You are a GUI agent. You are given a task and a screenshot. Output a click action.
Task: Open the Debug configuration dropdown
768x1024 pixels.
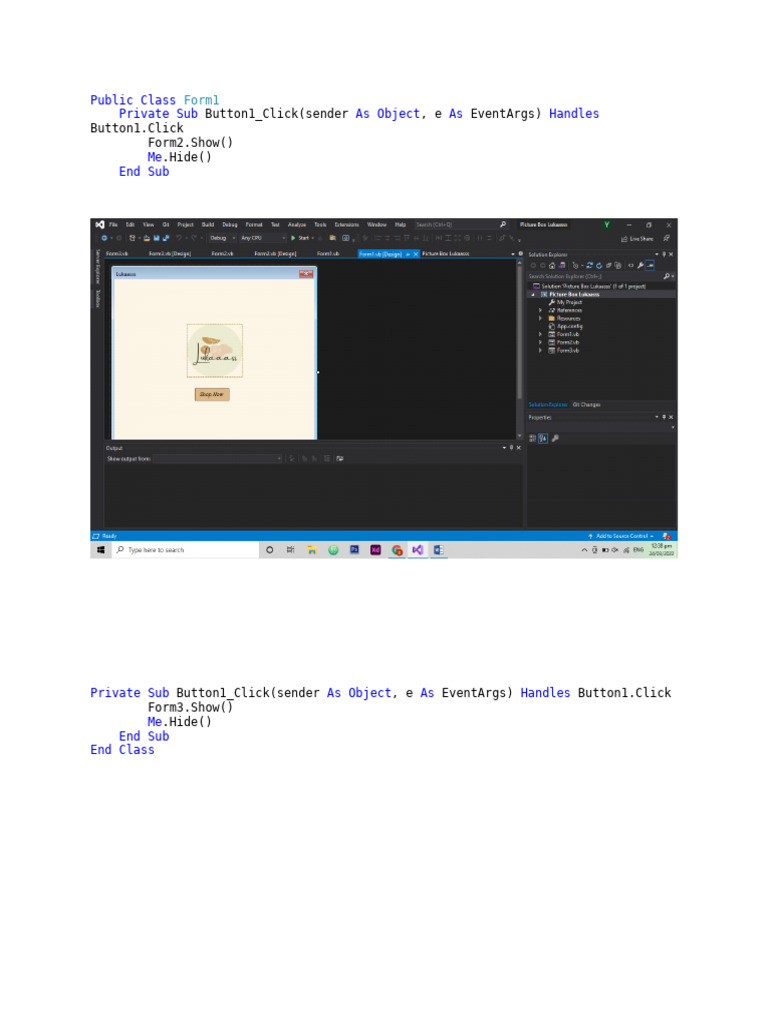point(221,238)
